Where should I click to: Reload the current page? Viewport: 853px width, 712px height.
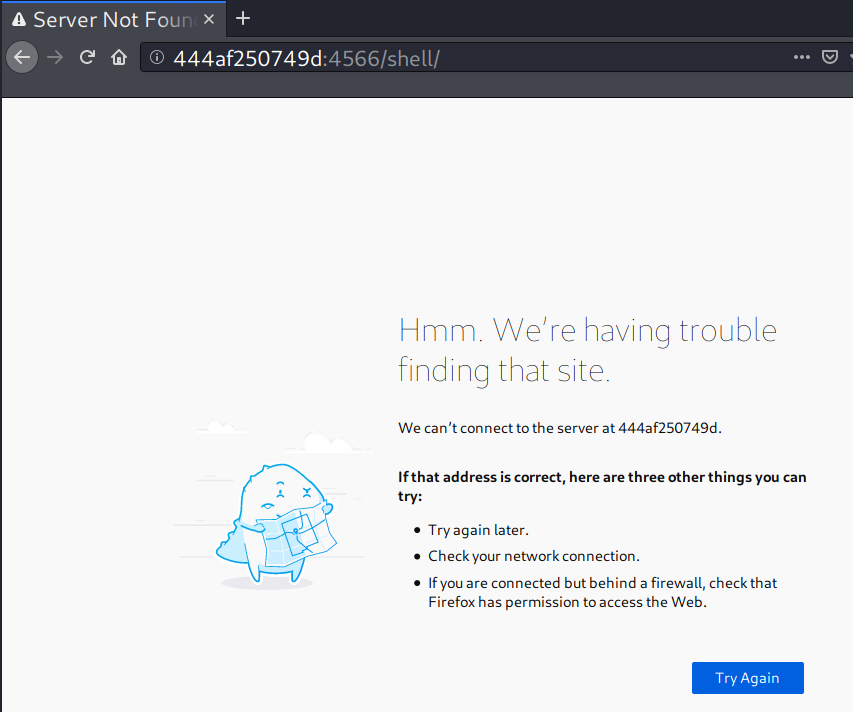(x=87, y=58)
